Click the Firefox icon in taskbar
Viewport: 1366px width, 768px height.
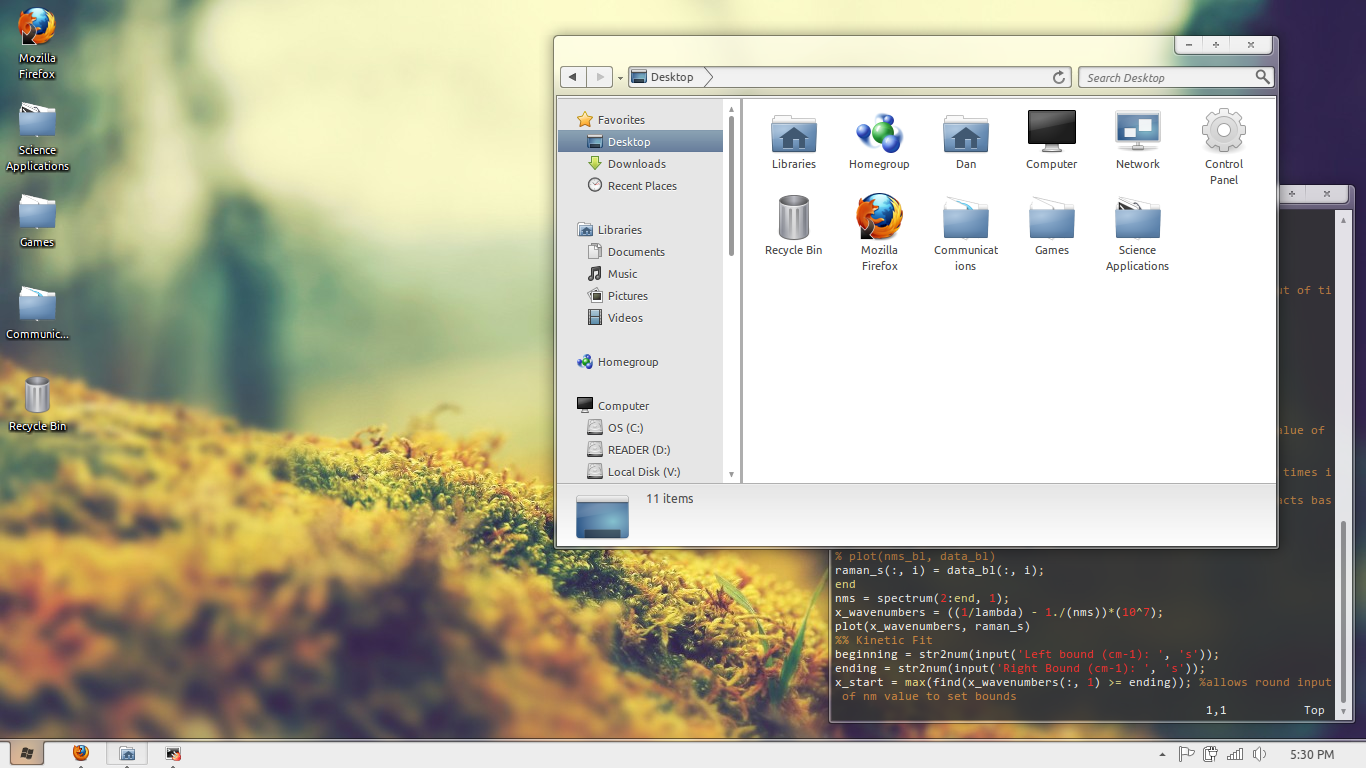pyautogui.click(x=81, y=753)
